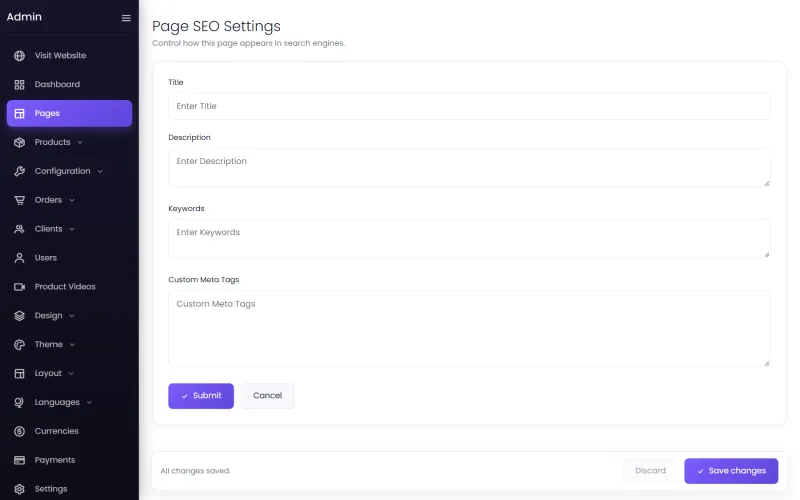Image resolution: width=800 pixels, height=500 pixels.
Task: Click the Currencies dollar icon
Action: (x=19, y=432)
